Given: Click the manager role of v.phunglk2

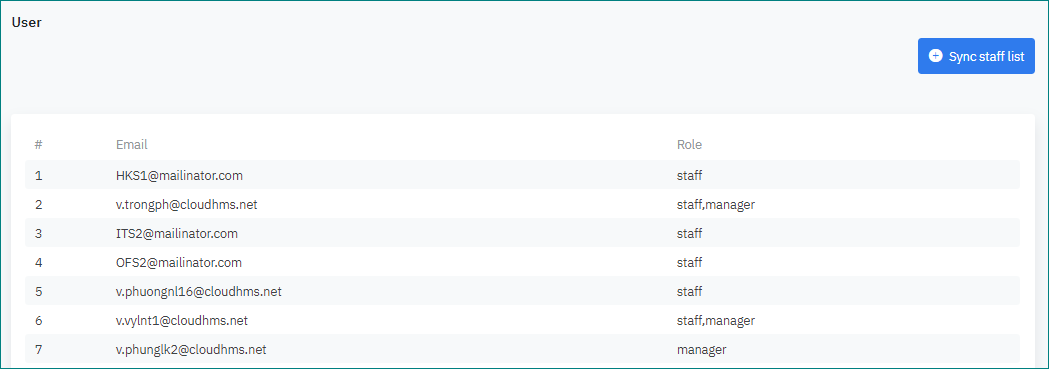Looking at the screenshot, I should [702, 350].
